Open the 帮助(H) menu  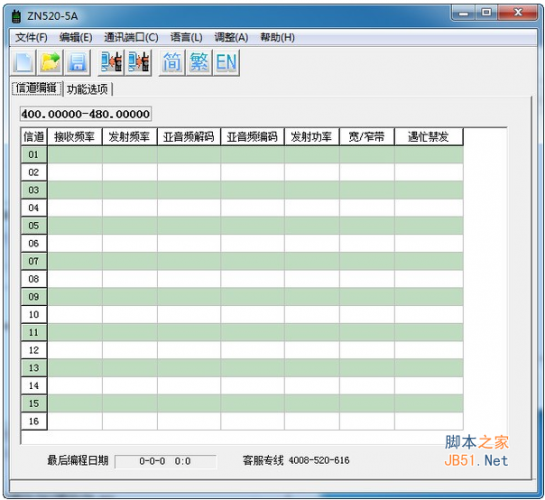click(x=277, y=37)
